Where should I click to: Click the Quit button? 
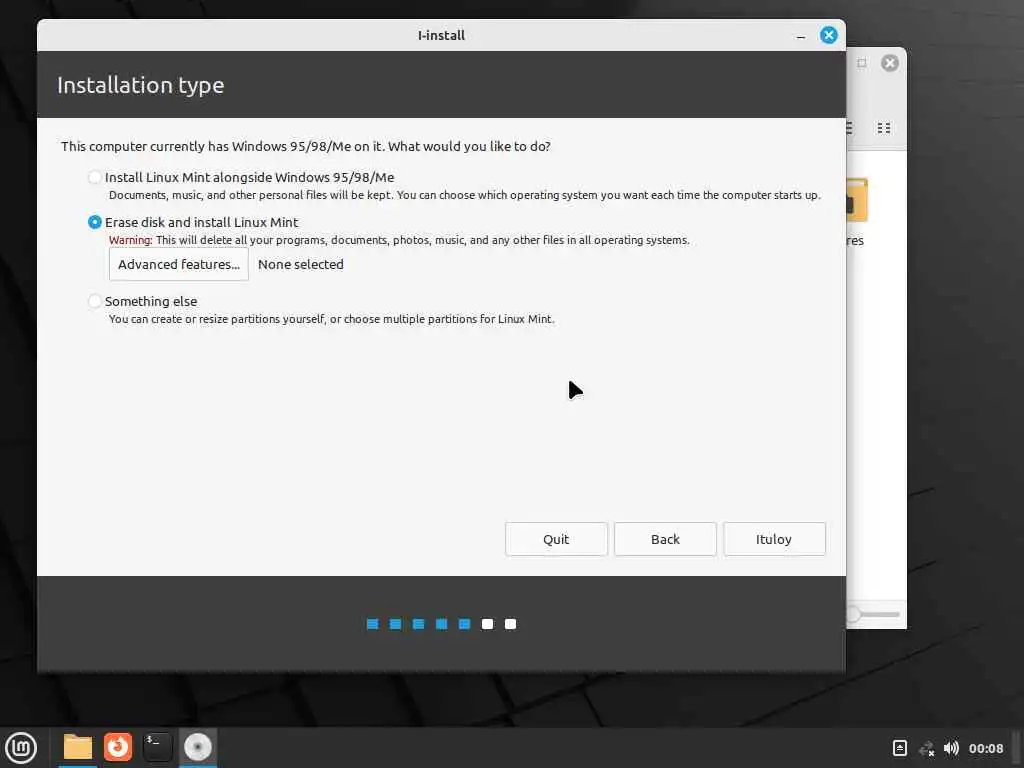click(556, 539)
